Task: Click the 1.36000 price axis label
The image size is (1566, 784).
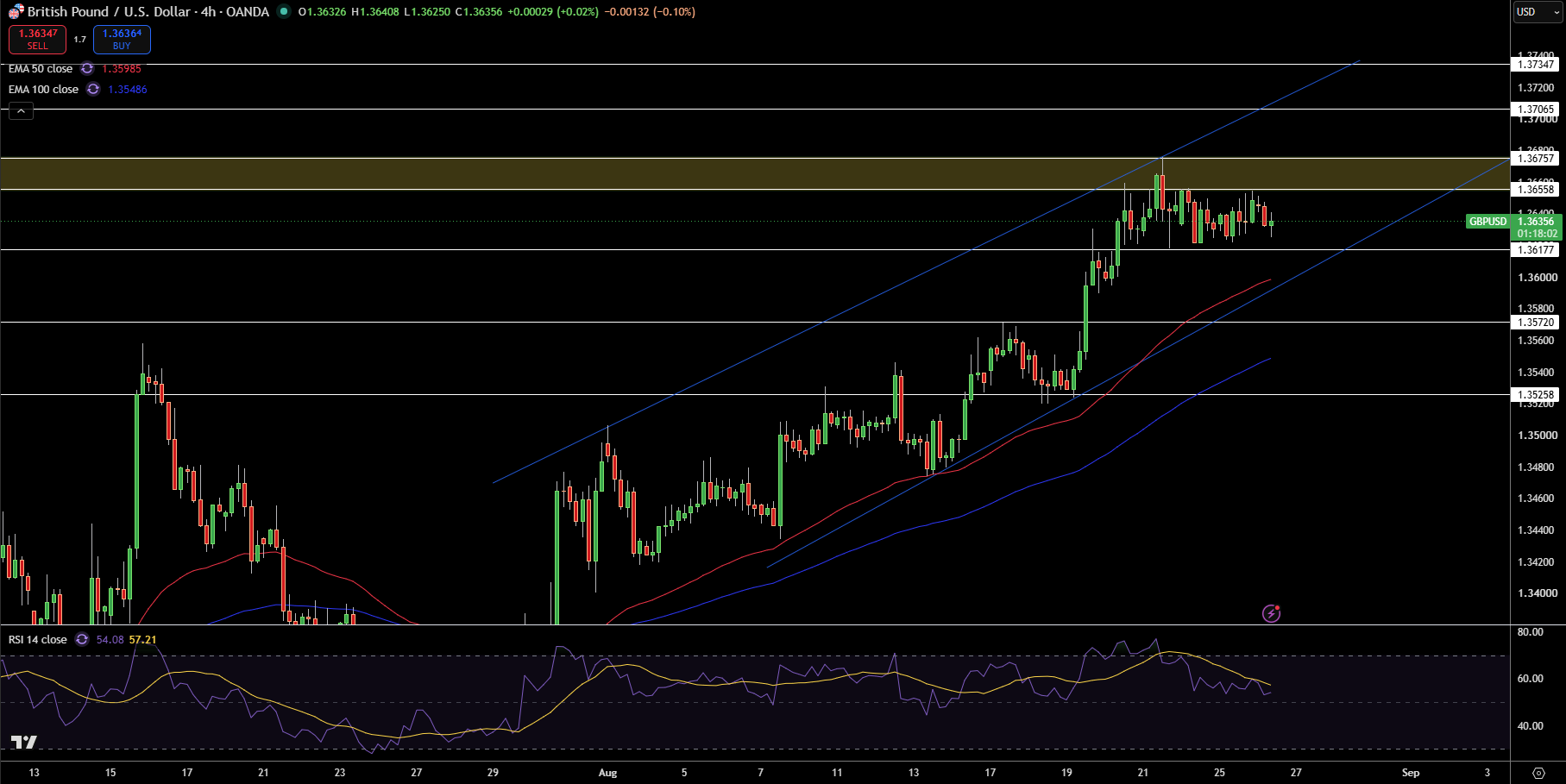Action: [1537, 278]
